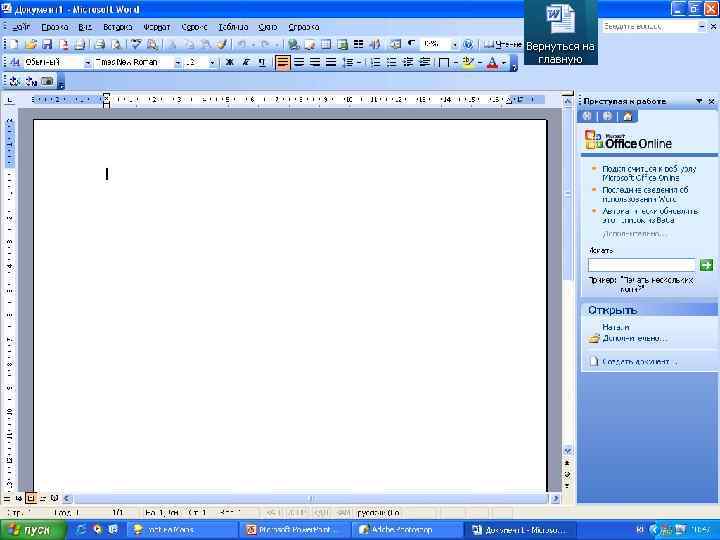Save the document with floppy icon
The image size is (720, 540).
(x=47, y=45)
